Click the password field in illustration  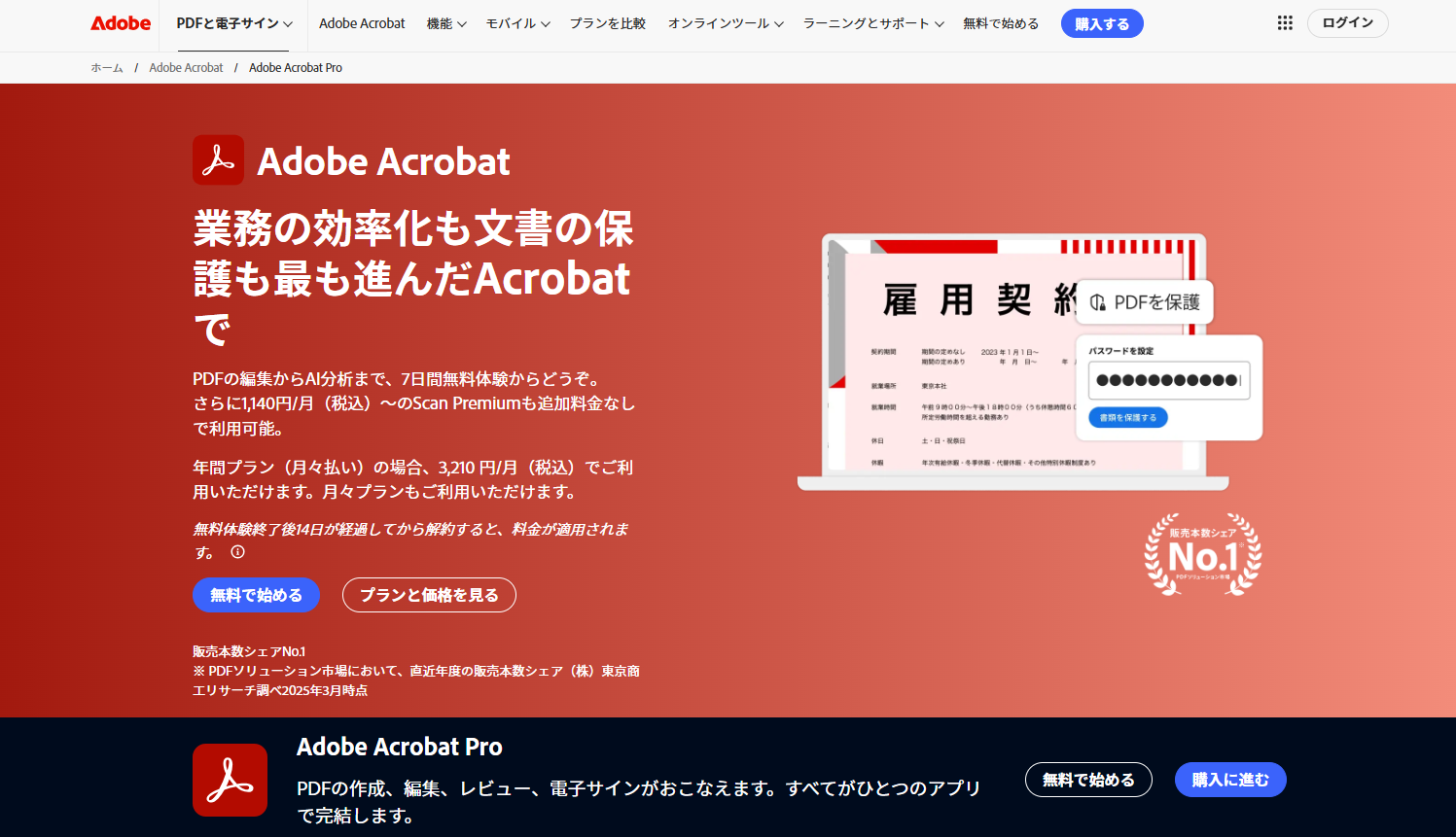1168,380
